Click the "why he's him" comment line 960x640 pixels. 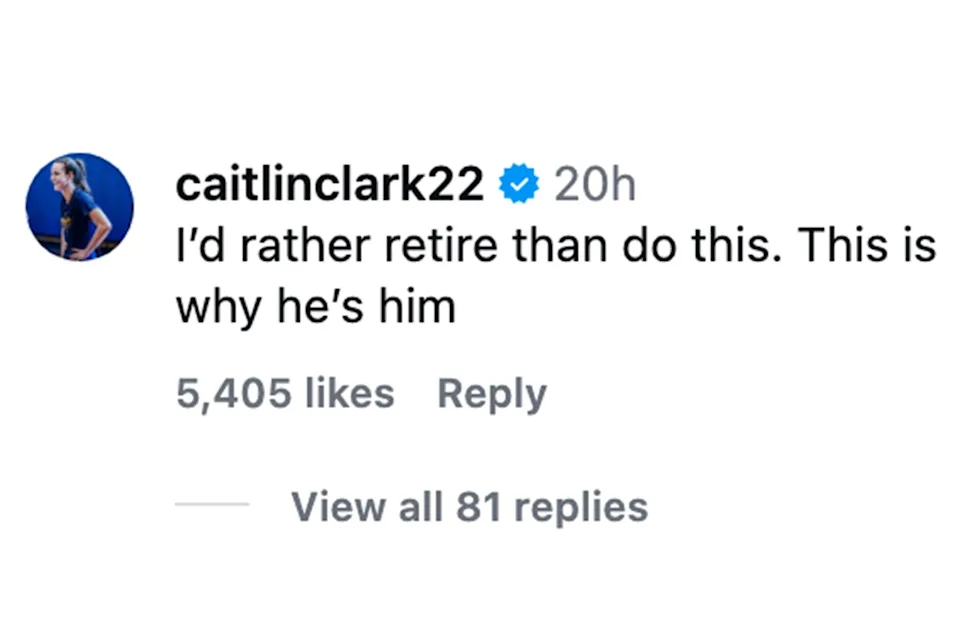(x=316, y=306)
